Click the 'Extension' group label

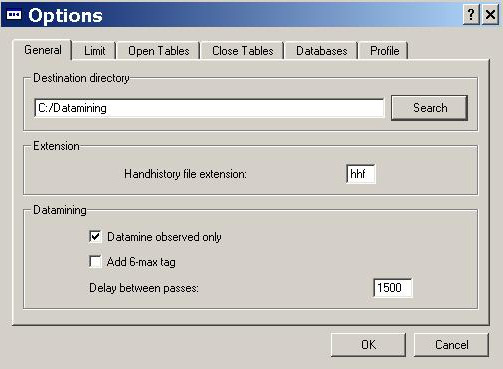tap(56, 146)
